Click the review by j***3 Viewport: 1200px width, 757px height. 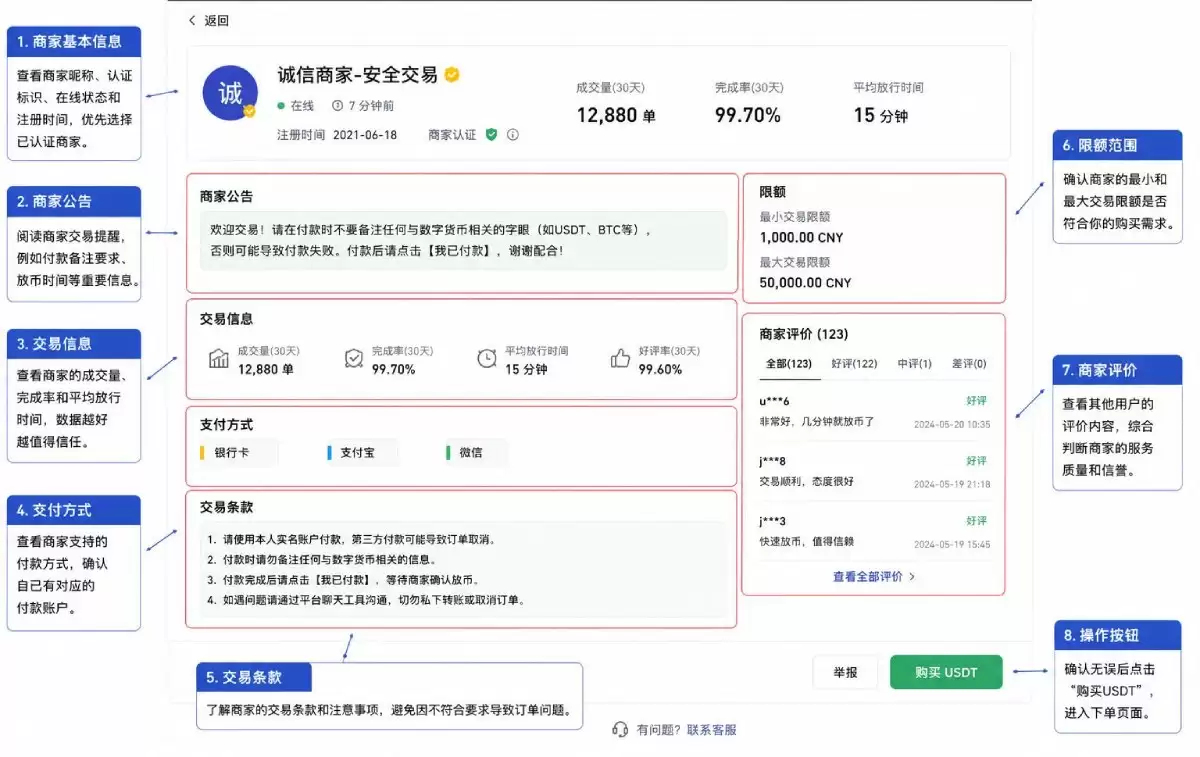point(875,531)
